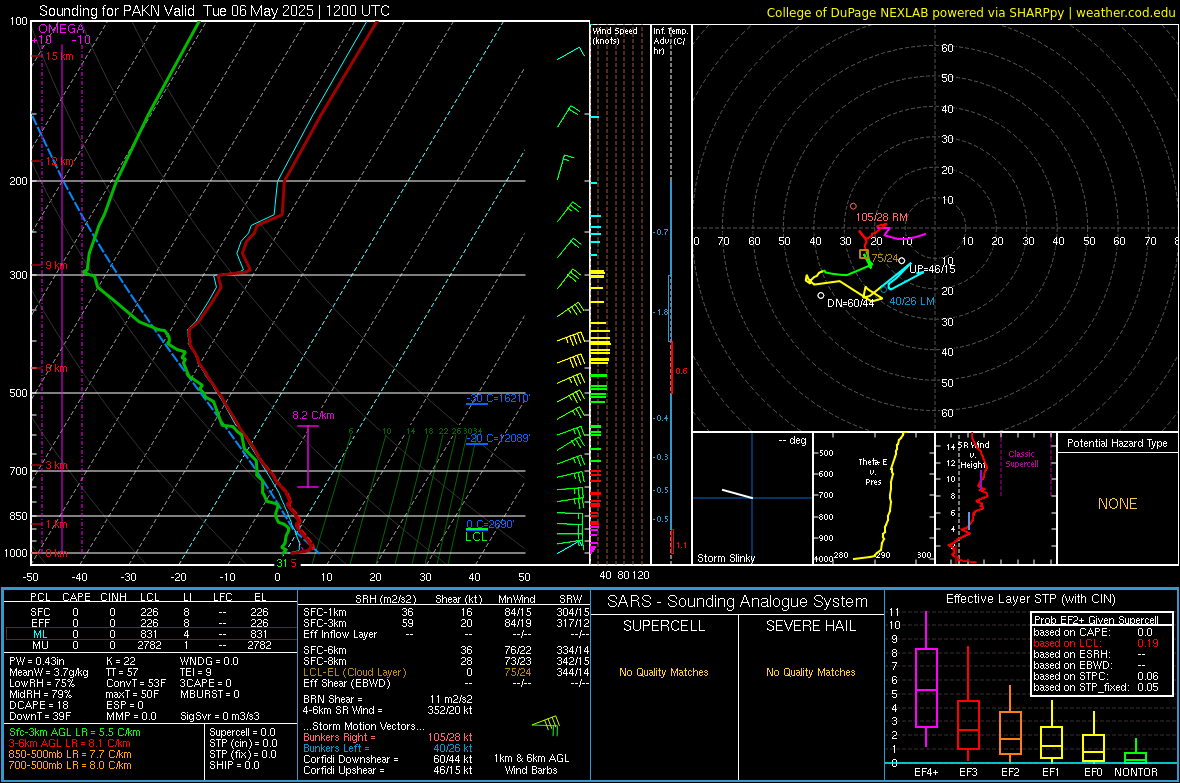
Task: Click the Supercell = 0.0 composite value
Action: 242,733
